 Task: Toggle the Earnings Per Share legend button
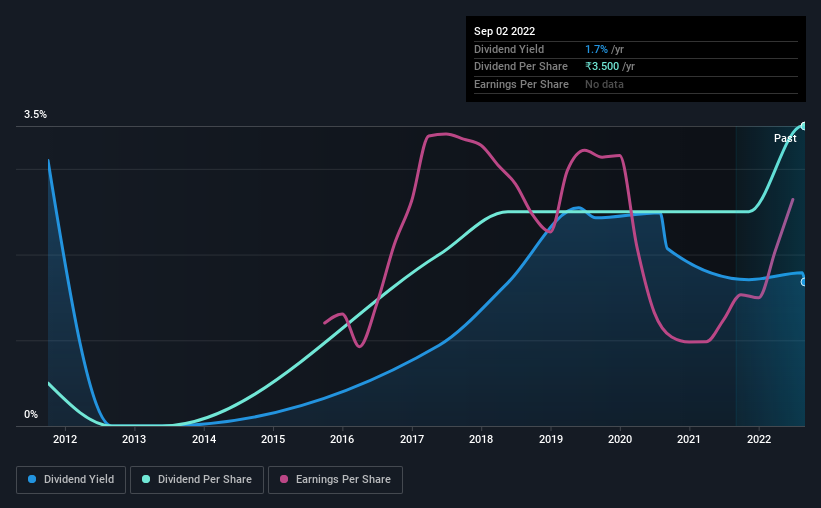click(335, 480)
